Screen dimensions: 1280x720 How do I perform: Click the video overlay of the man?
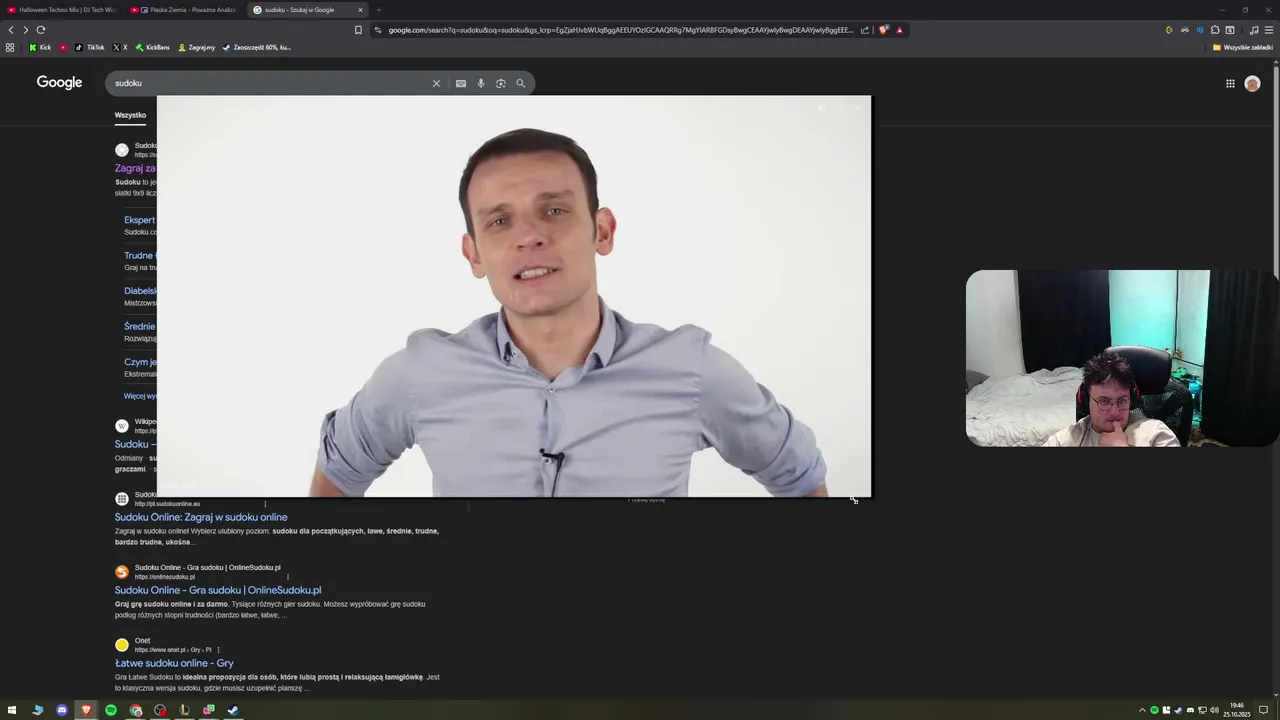click(514, 296)
